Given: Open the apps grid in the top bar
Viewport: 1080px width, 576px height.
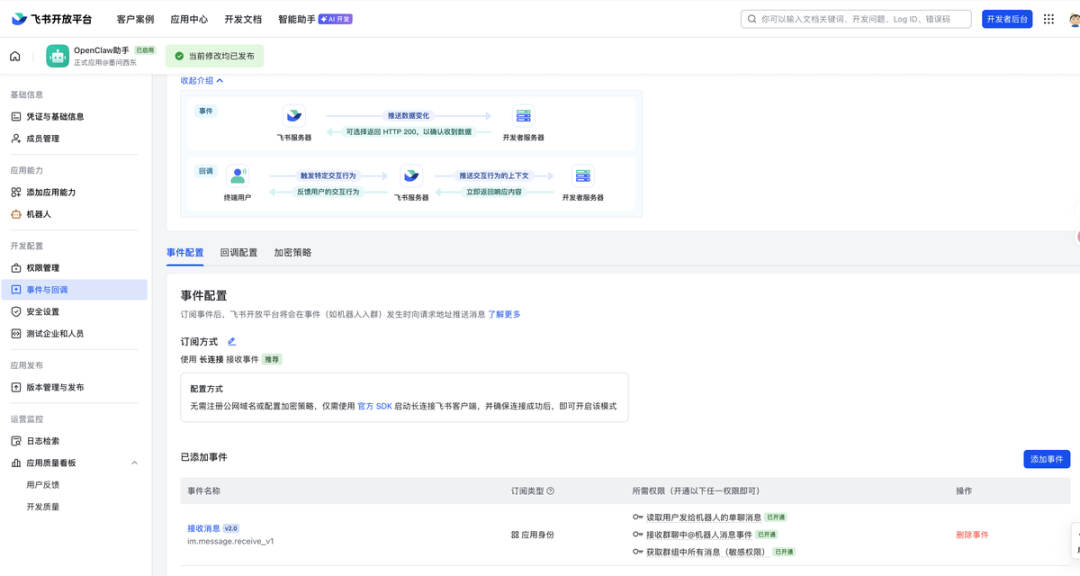Looking at the screenshot, I should pos(1047,18).
